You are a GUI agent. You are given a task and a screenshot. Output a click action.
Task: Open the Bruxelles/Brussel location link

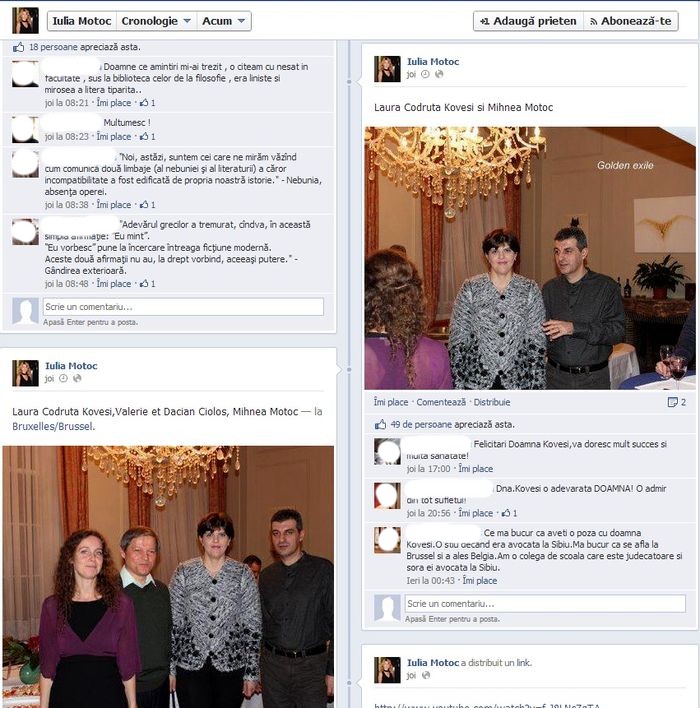tap(53, 426)
